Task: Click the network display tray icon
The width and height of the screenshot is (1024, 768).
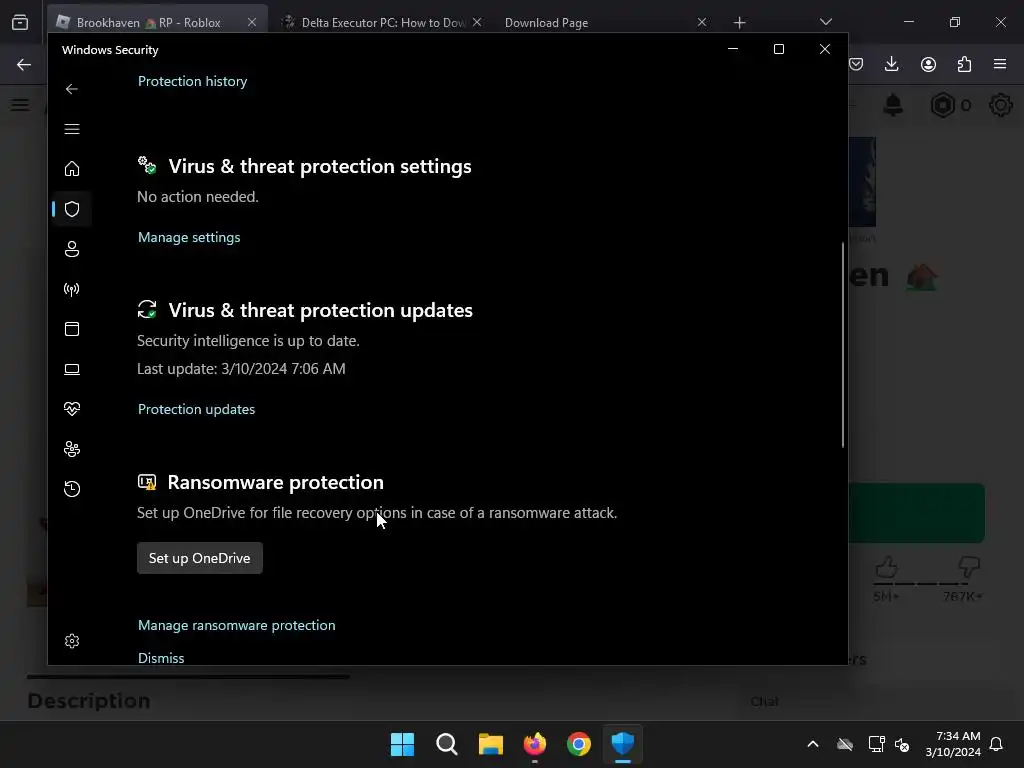Action: click(x=876, y=744)
